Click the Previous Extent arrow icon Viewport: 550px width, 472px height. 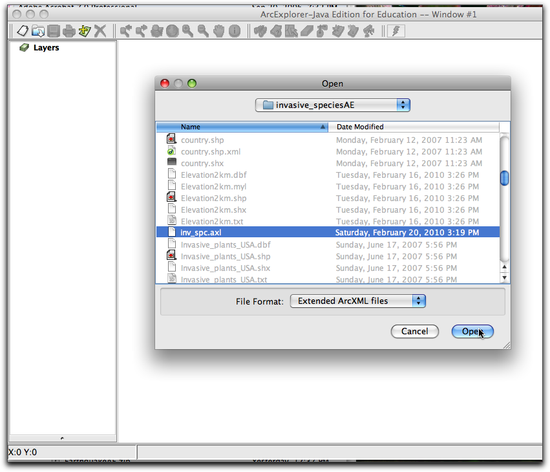126,31
